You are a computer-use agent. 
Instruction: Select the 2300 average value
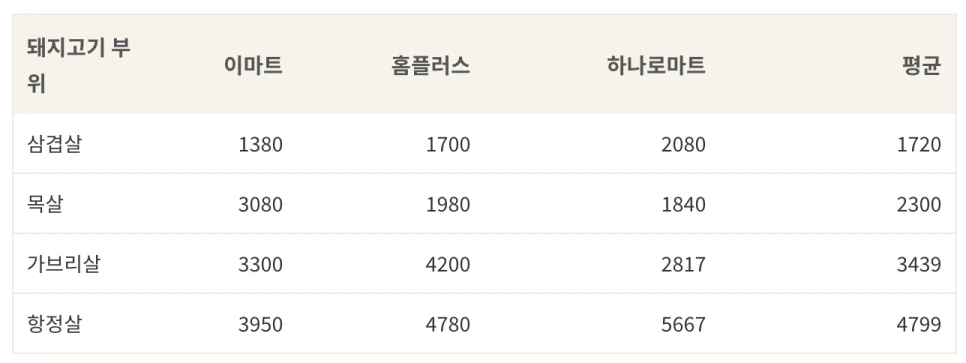coord(919,204)
